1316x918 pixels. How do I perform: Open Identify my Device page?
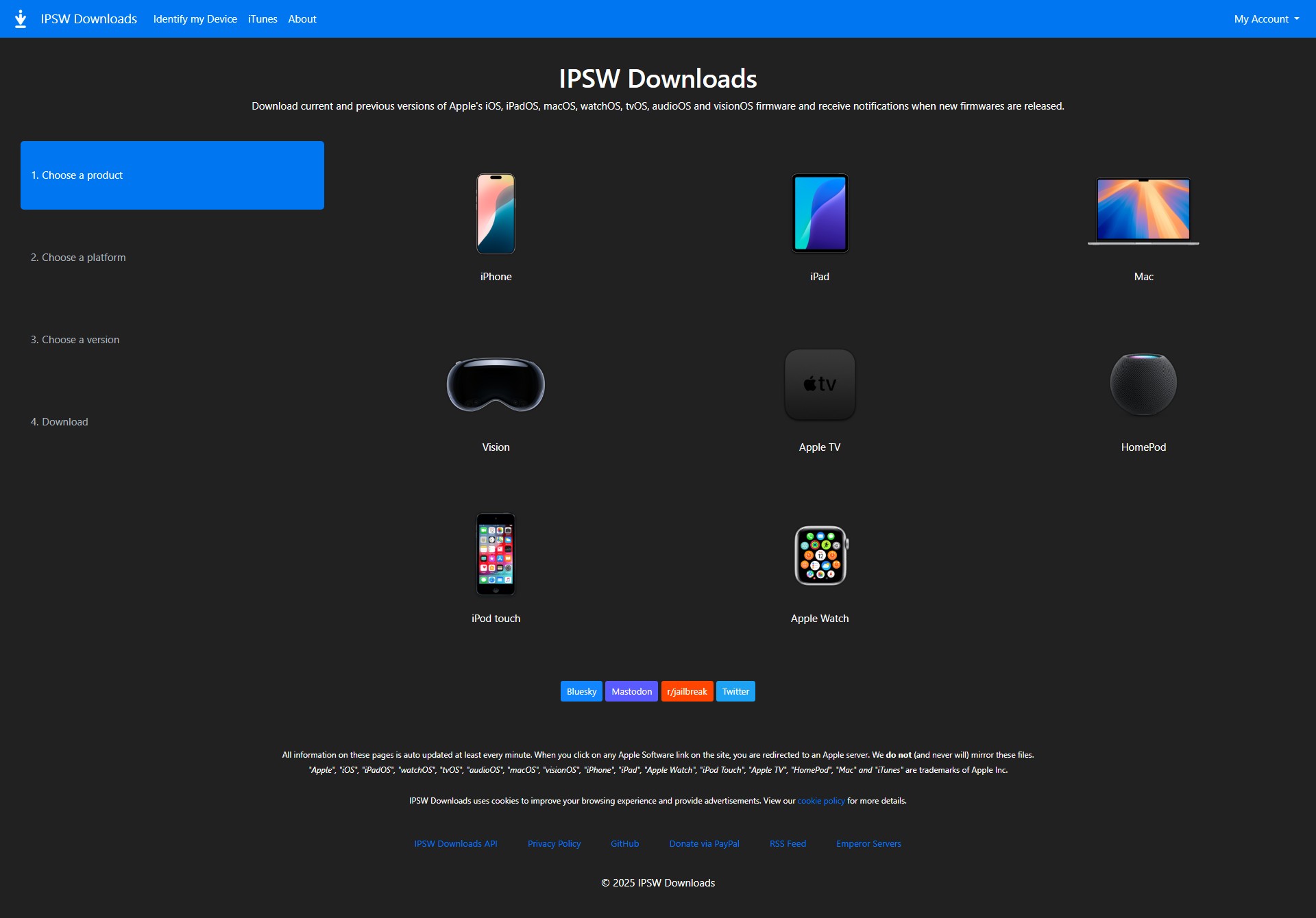[x=195, y=19]
